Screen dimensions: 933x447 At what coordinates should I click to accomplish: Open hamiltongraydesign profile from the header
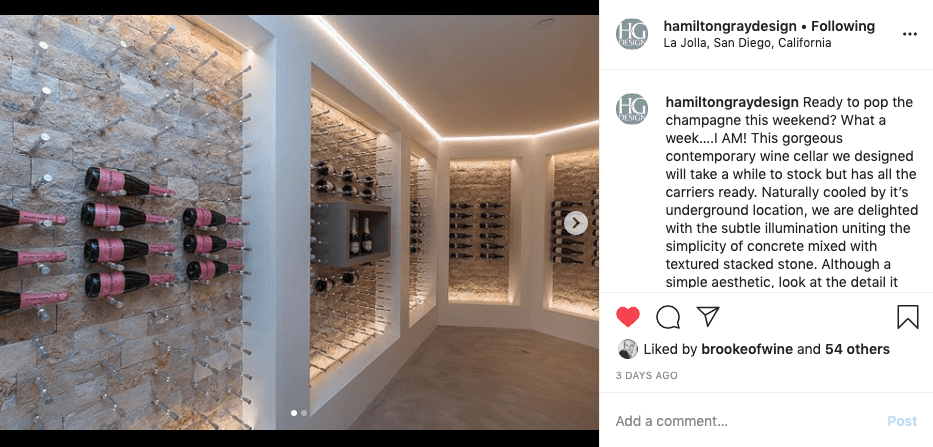730,26
